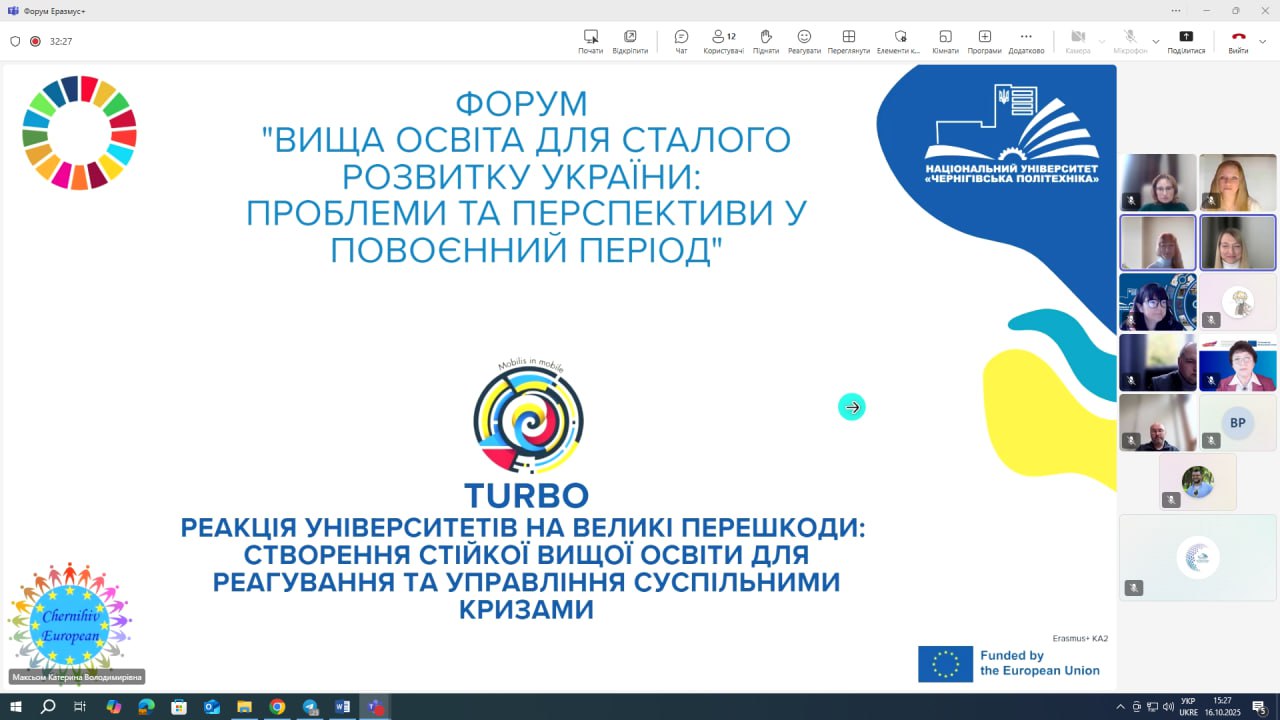The width and height of the screenshot is (1280, 720).
Task: Show hidden system tray icons chevron
Action: tap(1120, 707)
